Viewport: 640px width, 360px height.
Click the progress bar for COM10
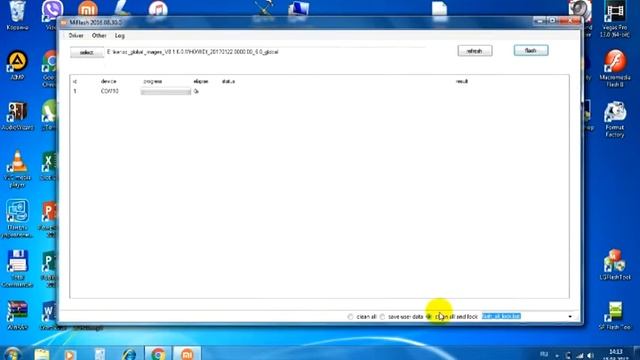click(x=166, y=92)
